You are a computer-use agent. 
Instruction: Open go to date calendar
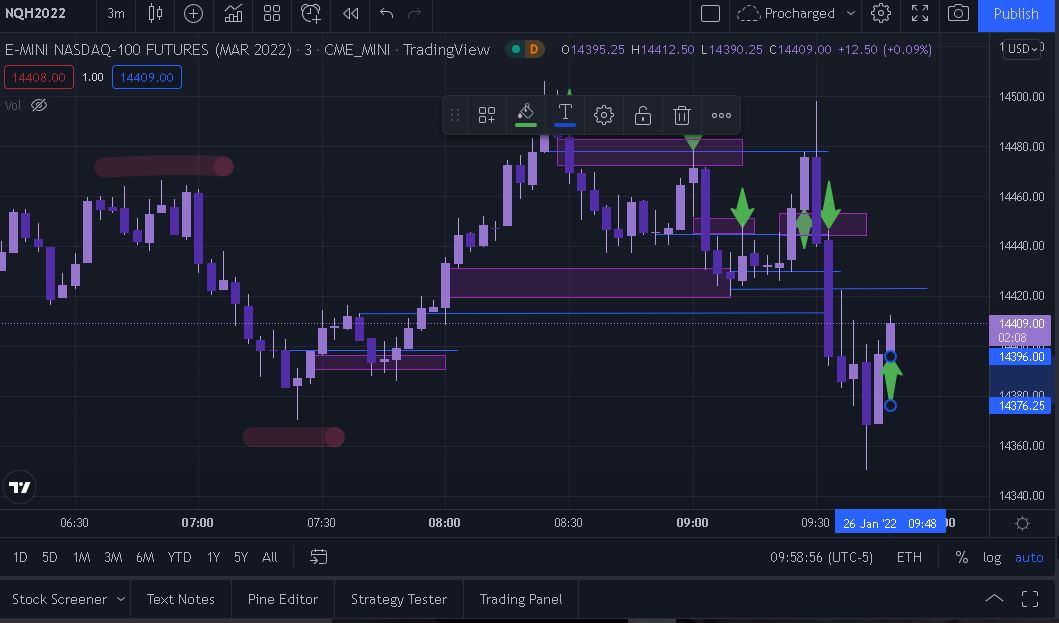click(x=318, y=557)
